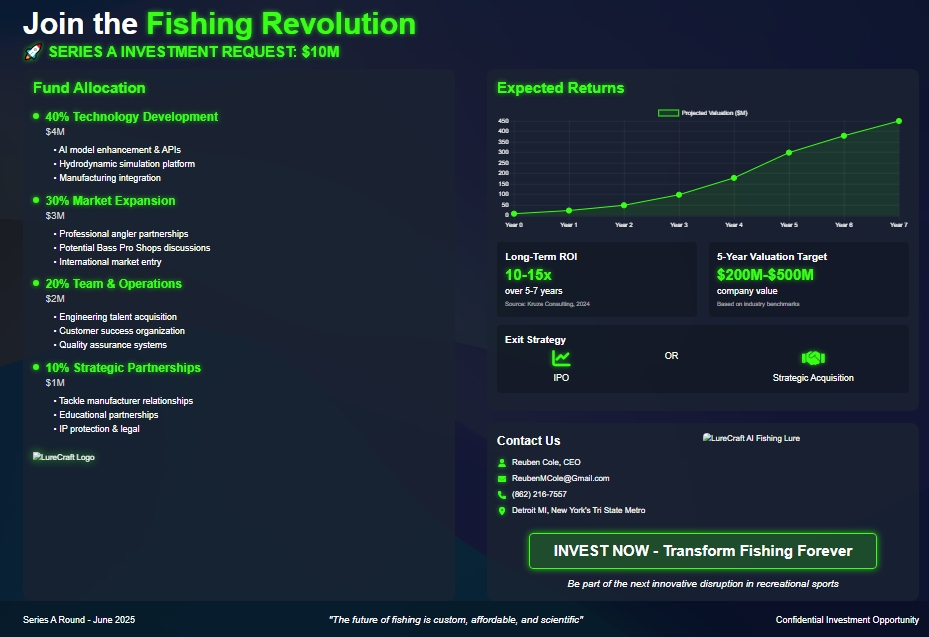The width and height of the screenshot is (929, 637).
Task: Click the broken LureCraft Logo image
Action: [64, 457]
